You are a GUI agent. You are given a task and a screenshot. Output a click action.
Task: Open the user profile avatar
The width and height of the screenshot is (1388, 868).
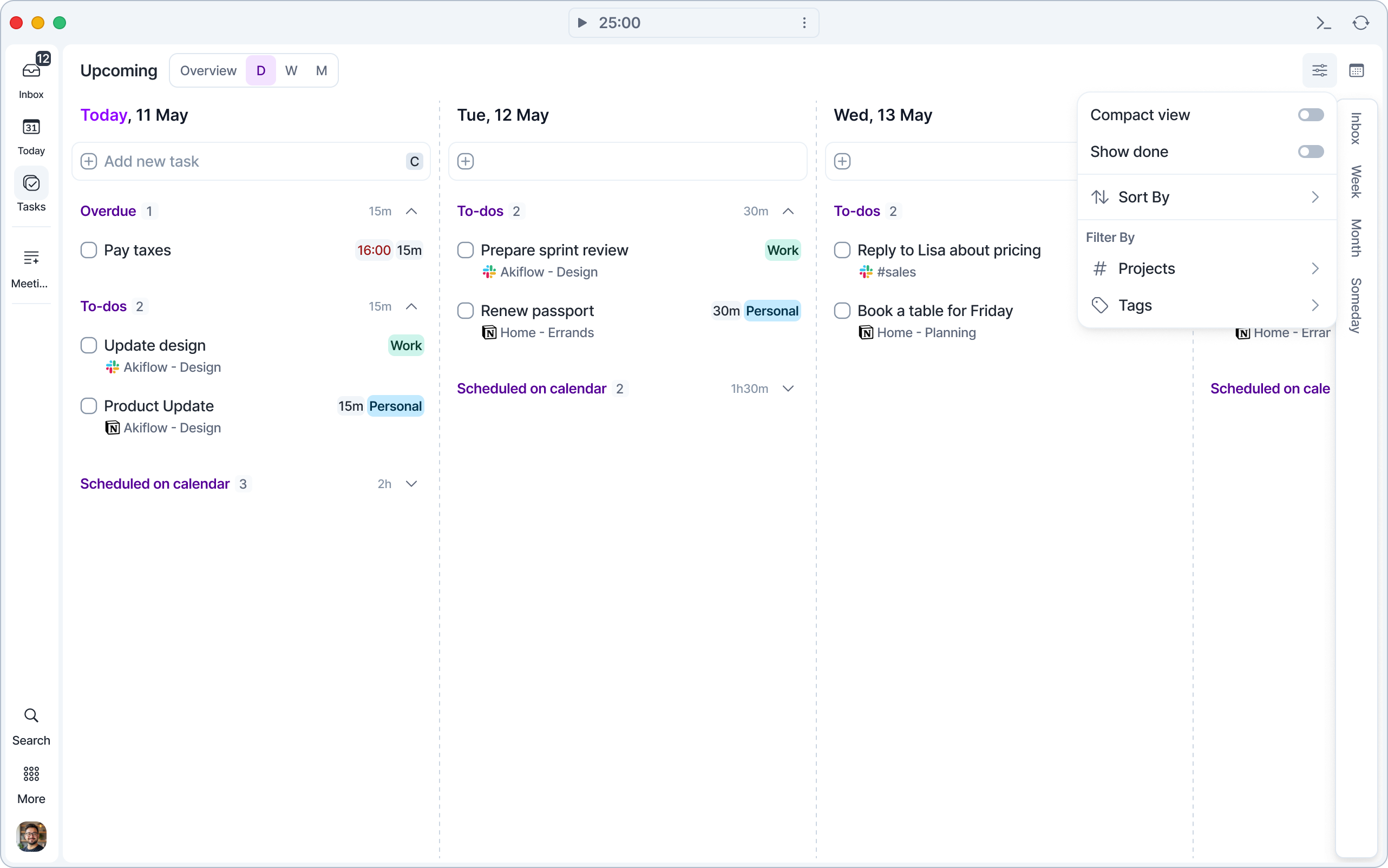pyautogui.click(x=31, y=837)
